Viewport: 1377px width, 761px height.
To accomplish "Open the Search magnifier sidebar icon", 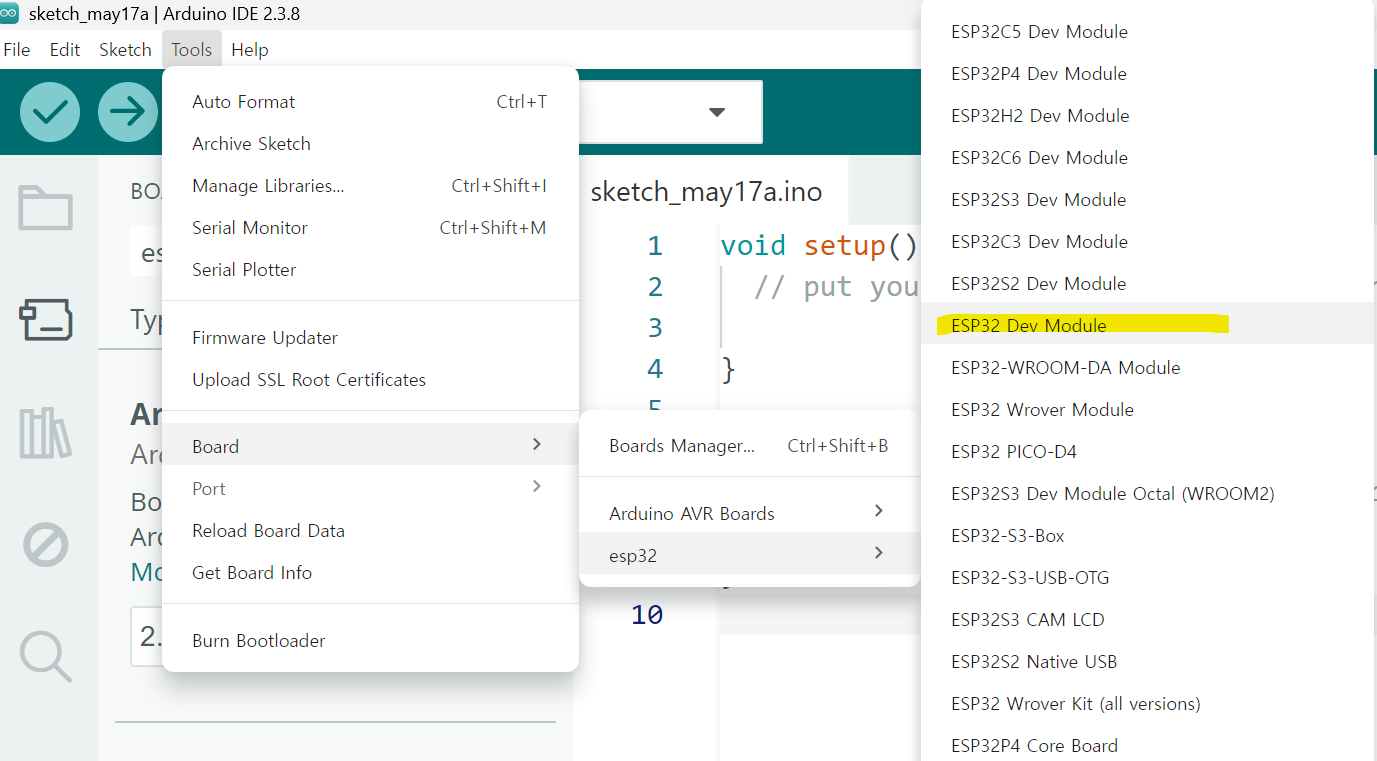I will tap(46, 657).
